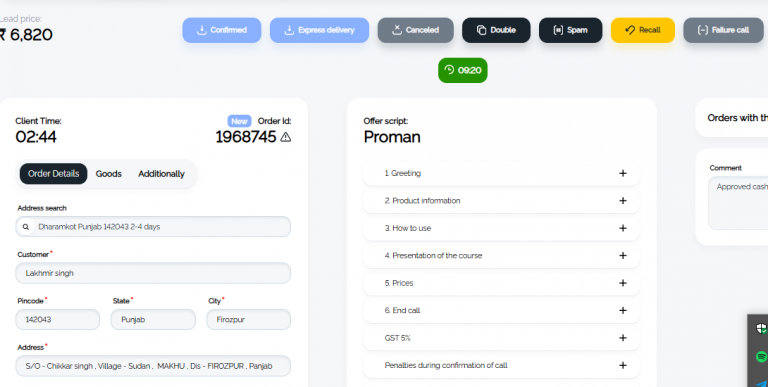Switch to the Goods tab

pyautogui.click(x=109, y=174)
